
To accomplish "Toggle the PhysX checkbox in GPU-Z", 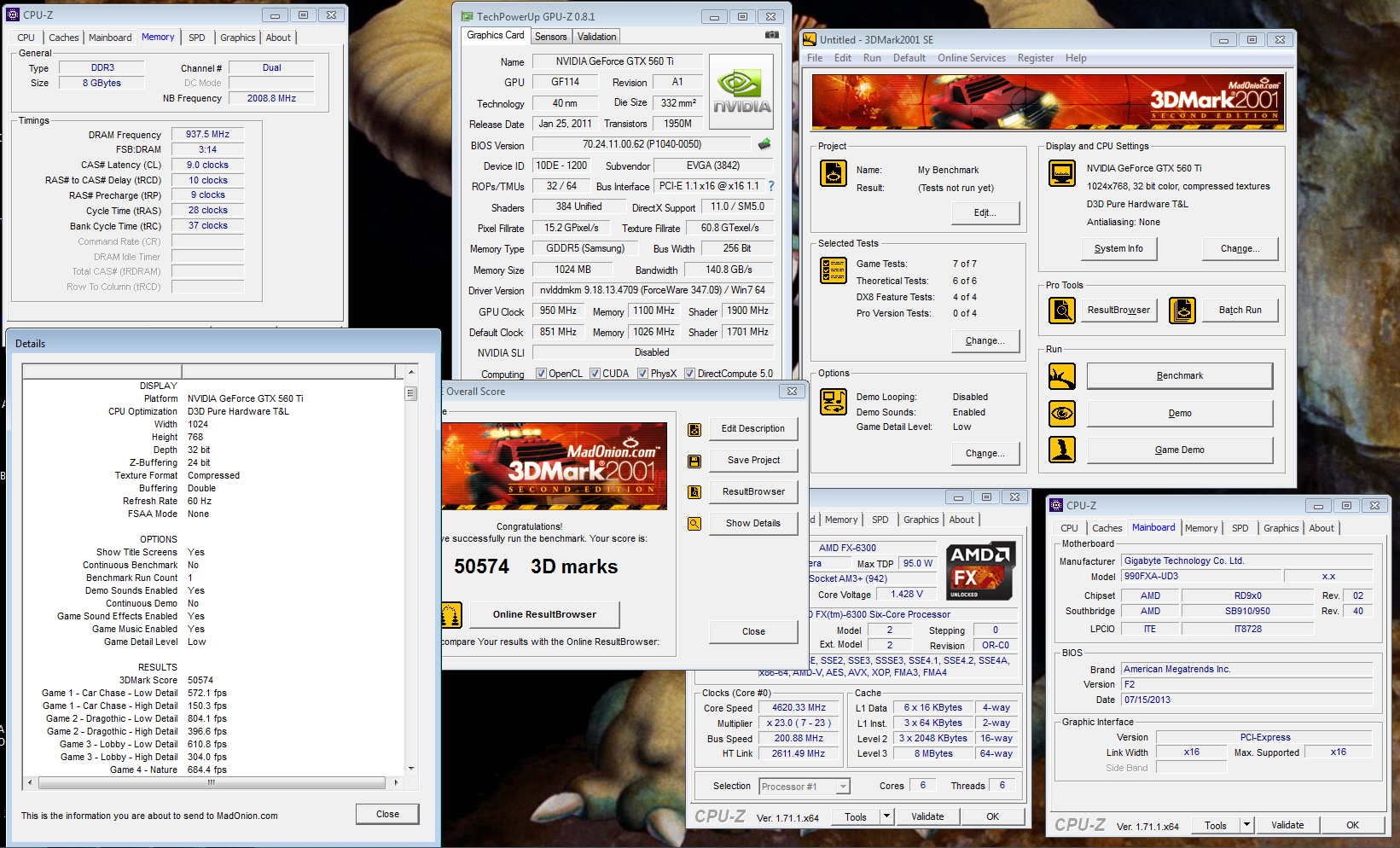I will point(642,374).
